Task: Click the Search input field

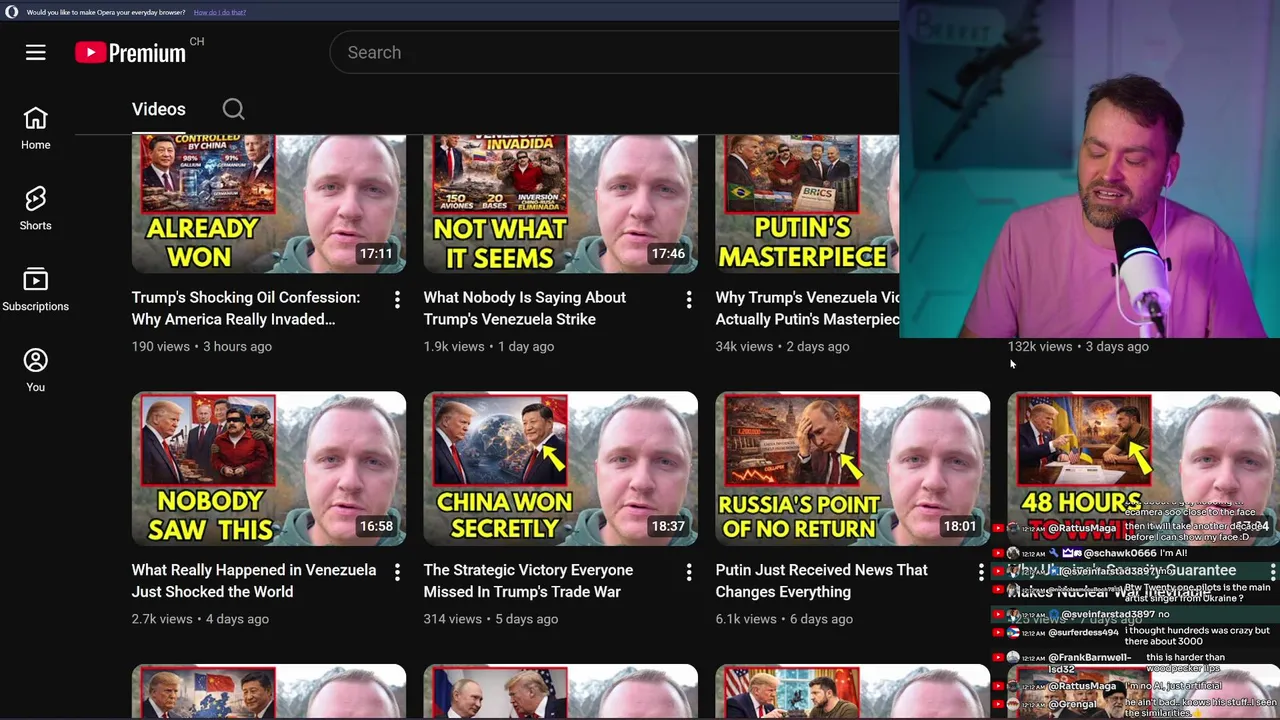Action: (615, 52)
